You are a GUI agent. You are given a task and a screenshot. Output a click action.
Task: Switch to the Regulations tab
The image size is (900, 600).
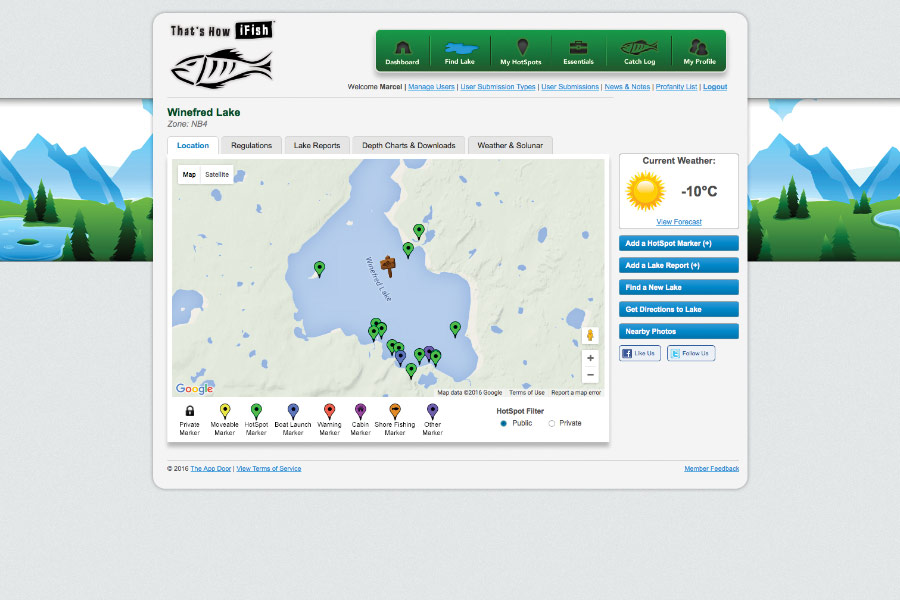[x=251, y=145]
